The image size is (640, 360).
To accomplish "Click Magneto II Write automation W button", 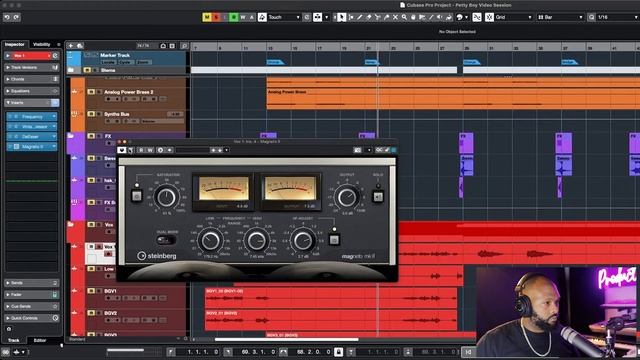I will pos(150,150).
